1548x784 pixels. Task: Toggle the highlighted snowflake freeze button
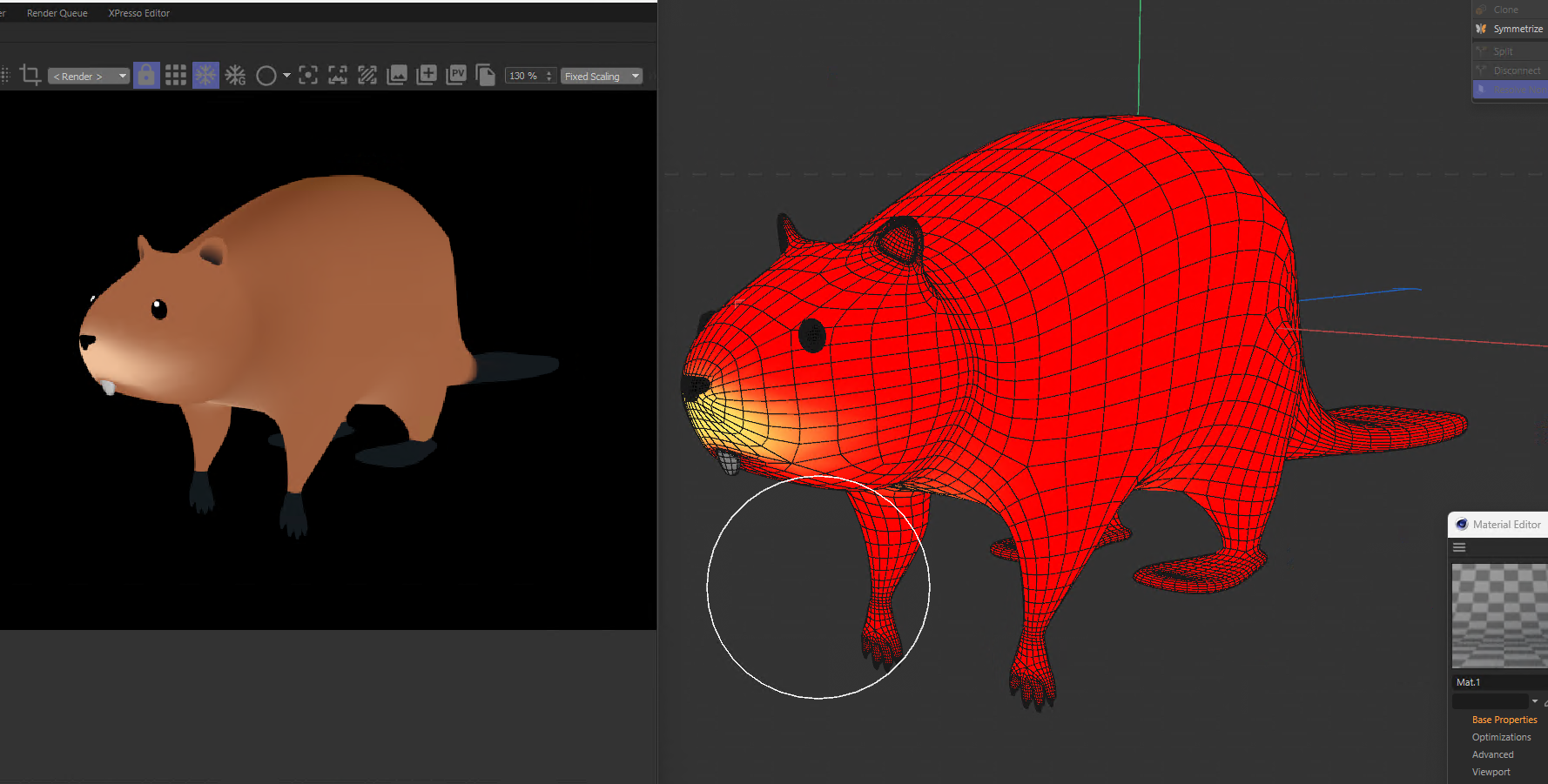pyautogui.click(x=205, y=76)
